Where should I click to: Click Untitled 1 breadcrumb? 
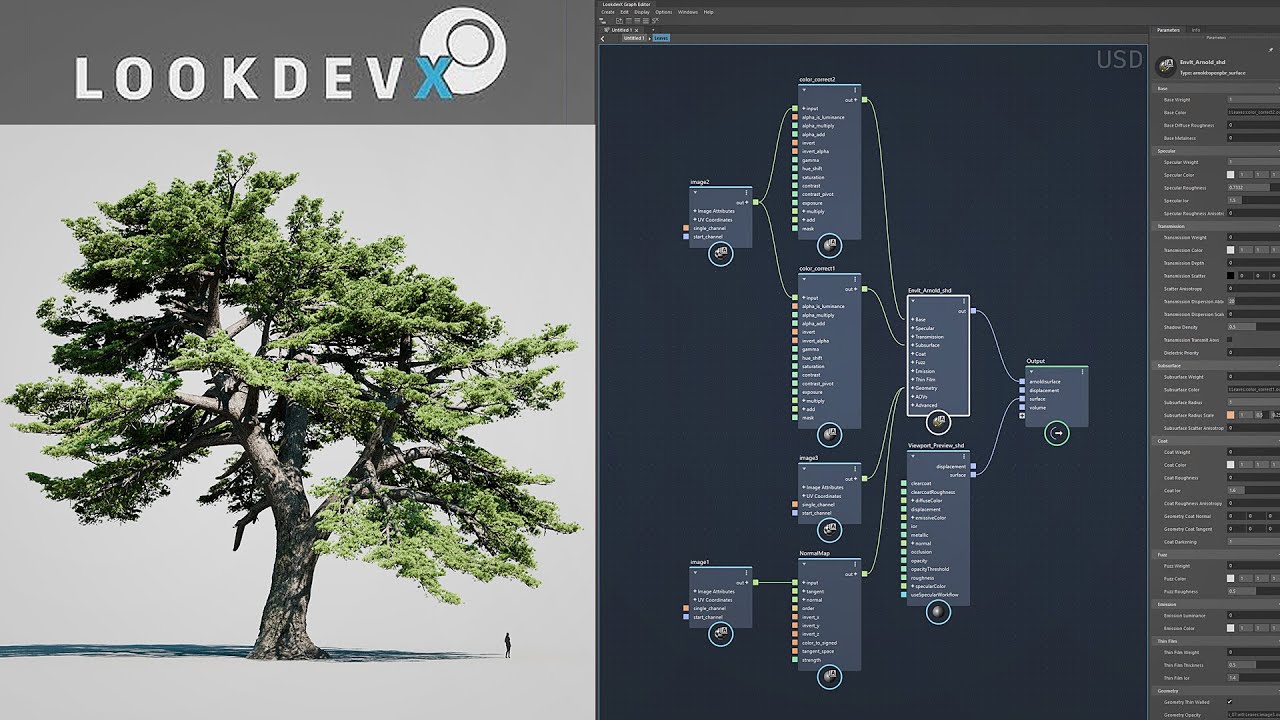(x=634, y=38)
